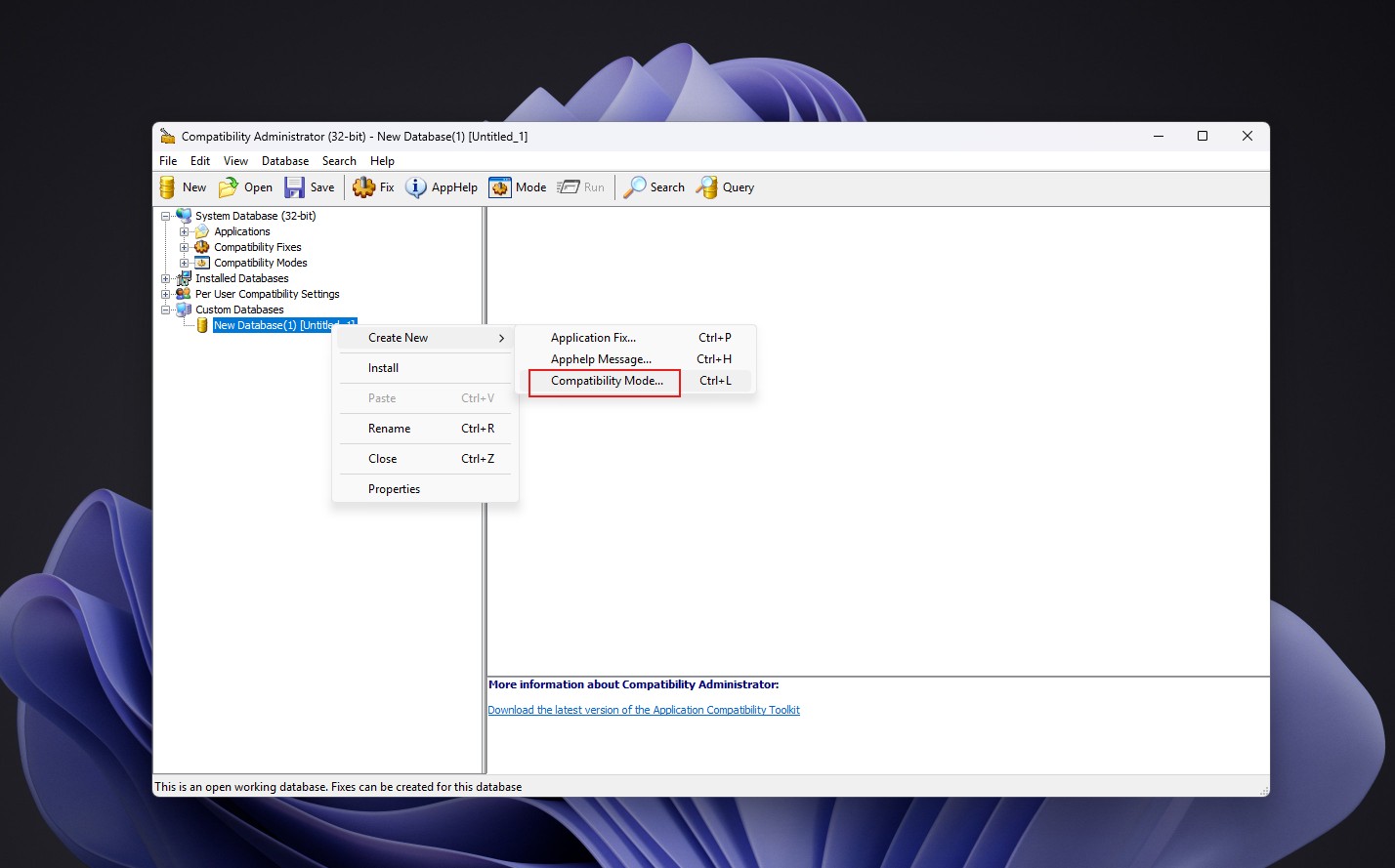Screen dimensions: 1395x868
Task: Click the Application Compatibility Toolkit download link
Action: (644, 710)
